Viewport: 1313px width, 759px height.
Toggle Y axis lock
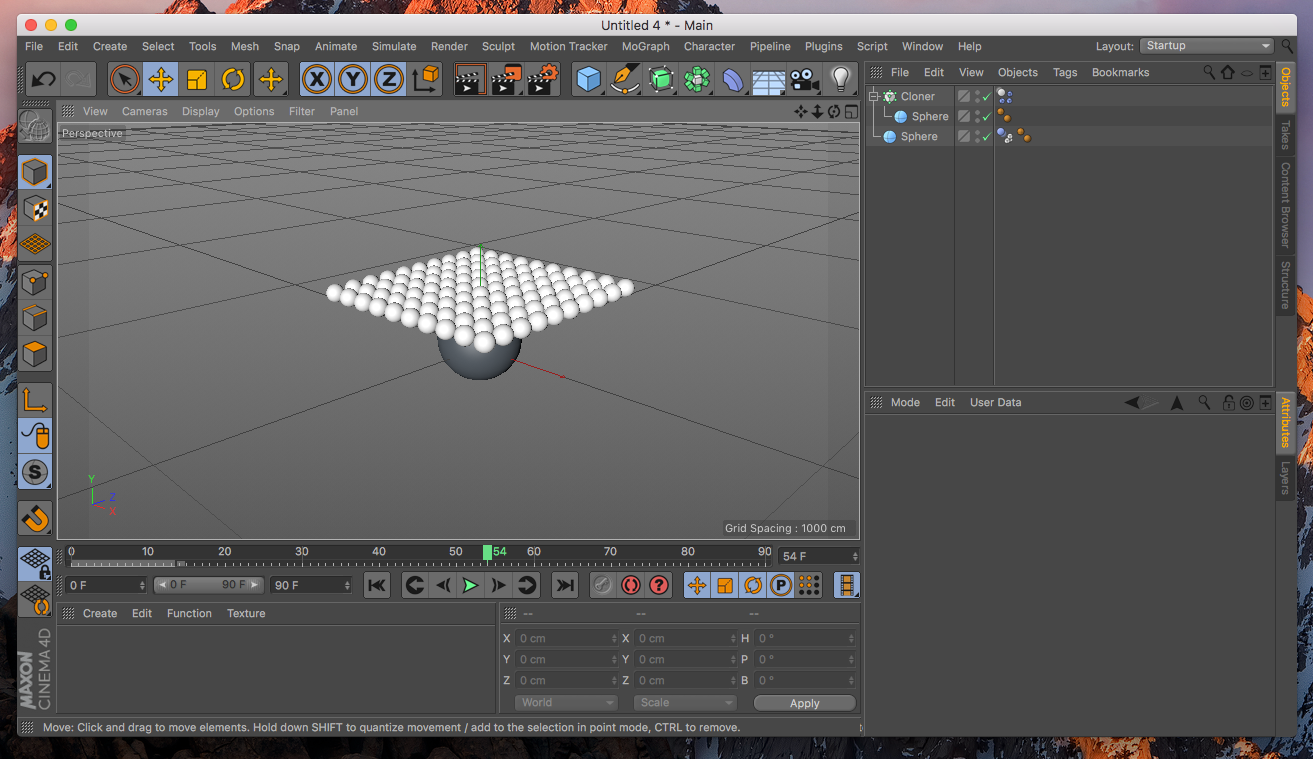click(x=353, y=79)
